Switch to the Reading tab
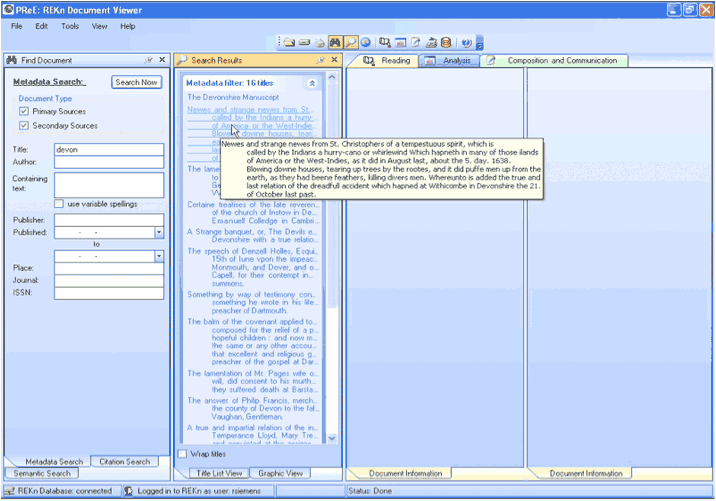 [386, 61]
